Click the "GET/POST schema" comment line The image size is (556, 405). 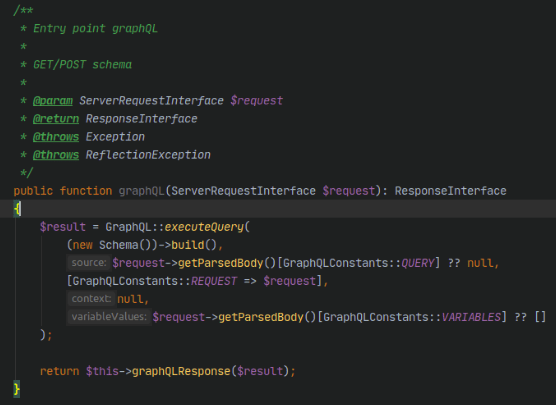coord(82,65)
